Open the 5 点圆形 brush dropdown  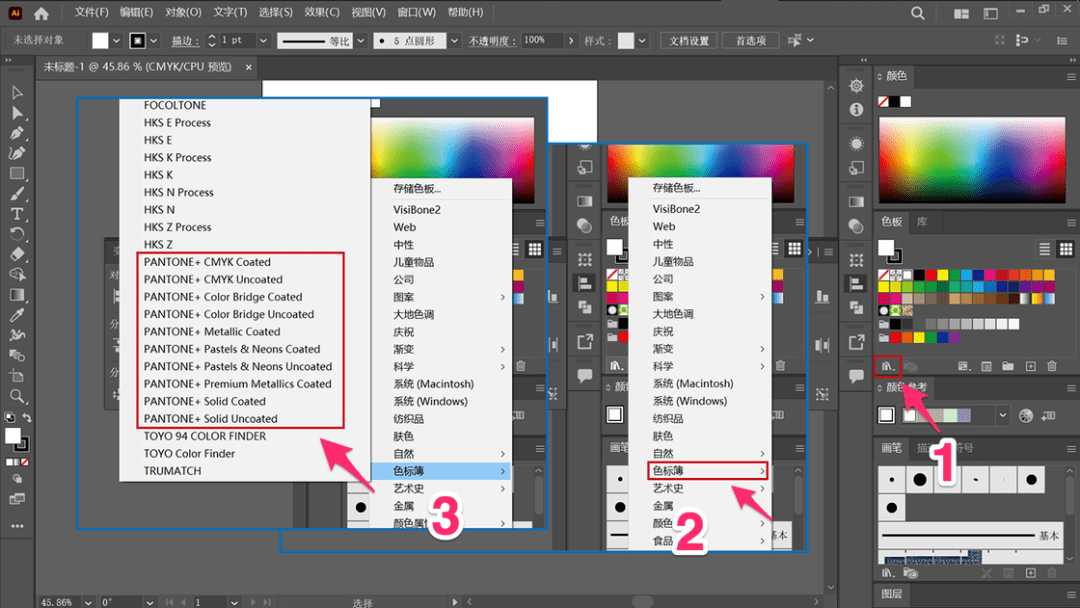click(x=454, y=41)
